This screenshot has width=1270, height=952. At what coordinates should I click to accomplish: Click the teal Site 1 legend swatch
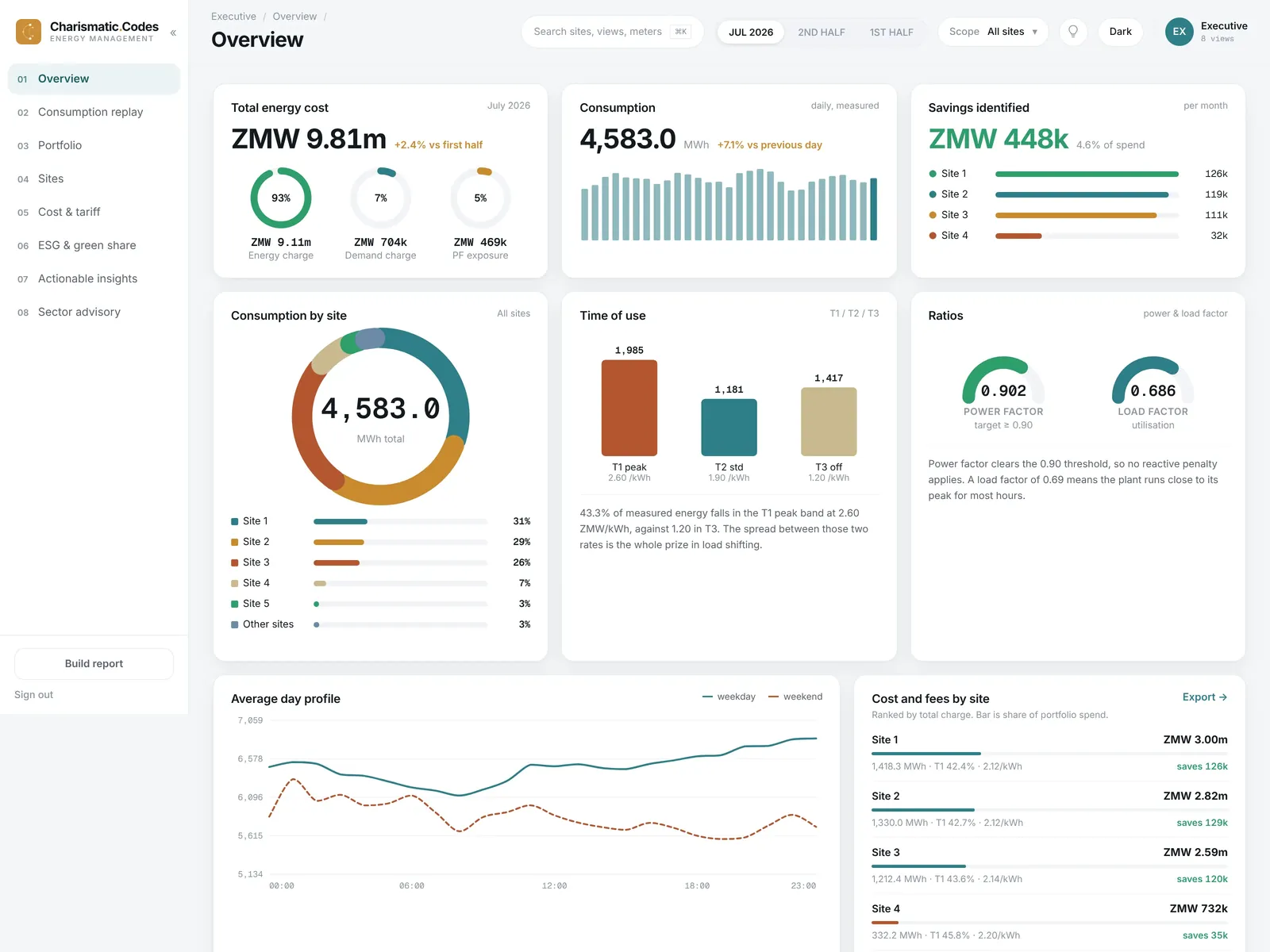235,521
